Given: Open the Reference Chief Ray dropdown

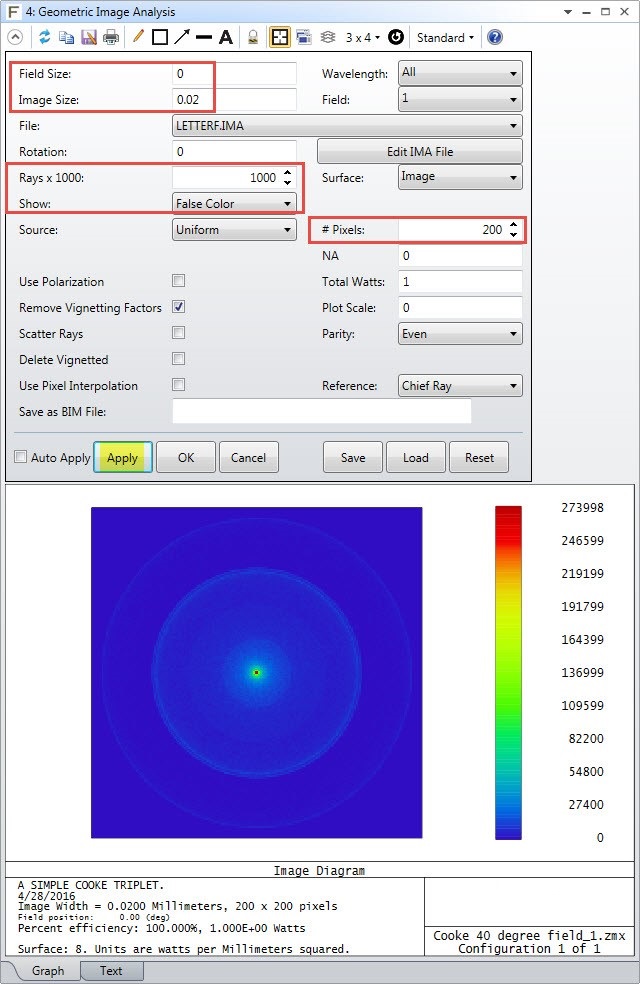Looking at the screenshot, I should coord(460,385).
